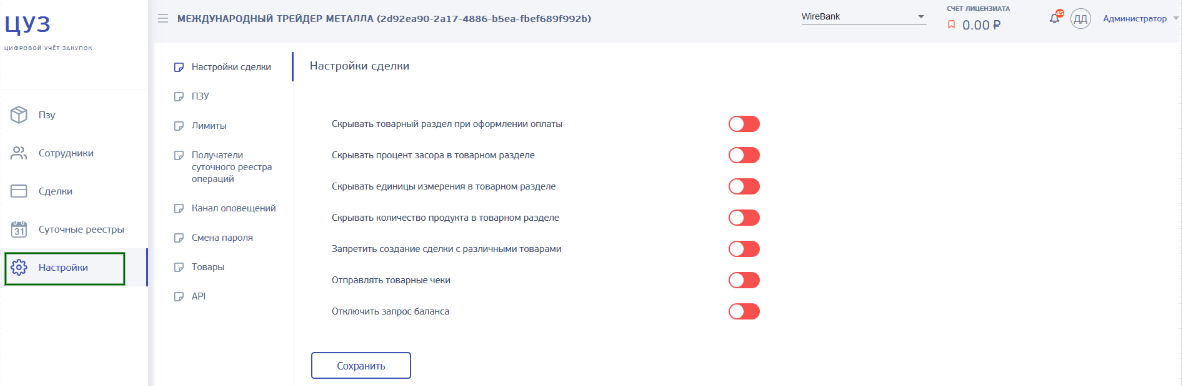
Task: Open the hamburger menu icon
Action: (163, 19)
